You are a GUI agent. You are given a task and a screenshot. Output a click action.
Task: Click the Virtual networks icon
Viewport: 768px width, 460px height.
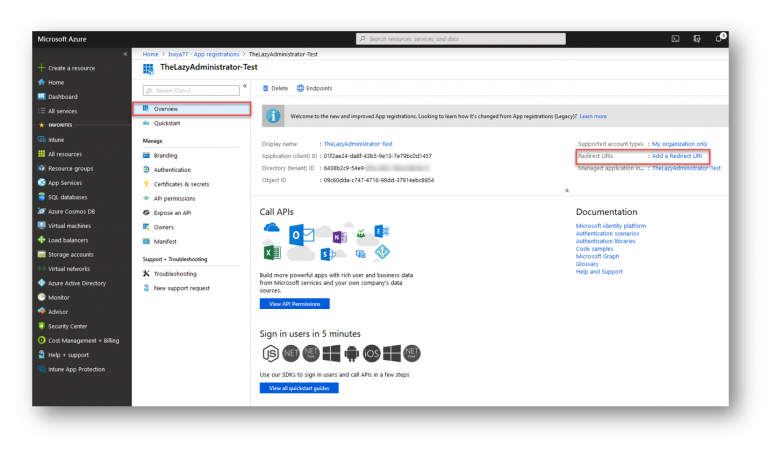(42, 268)
